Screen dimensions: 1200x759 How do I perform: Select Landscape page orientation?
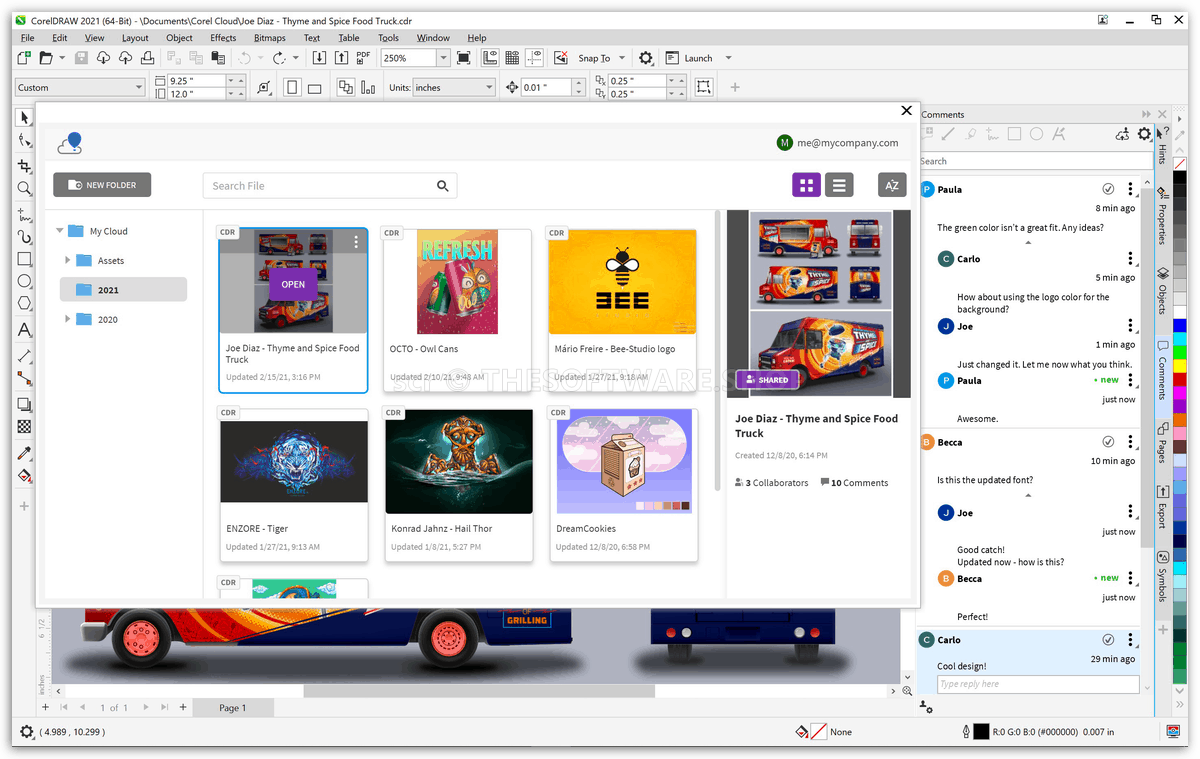click(314, 88)
